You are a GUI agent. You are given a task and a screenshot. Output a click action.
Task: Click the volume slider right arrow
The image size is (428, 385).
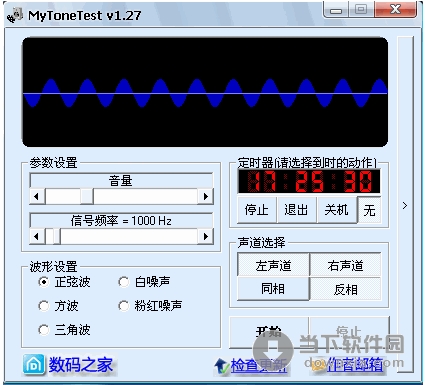tap(206, 196)
